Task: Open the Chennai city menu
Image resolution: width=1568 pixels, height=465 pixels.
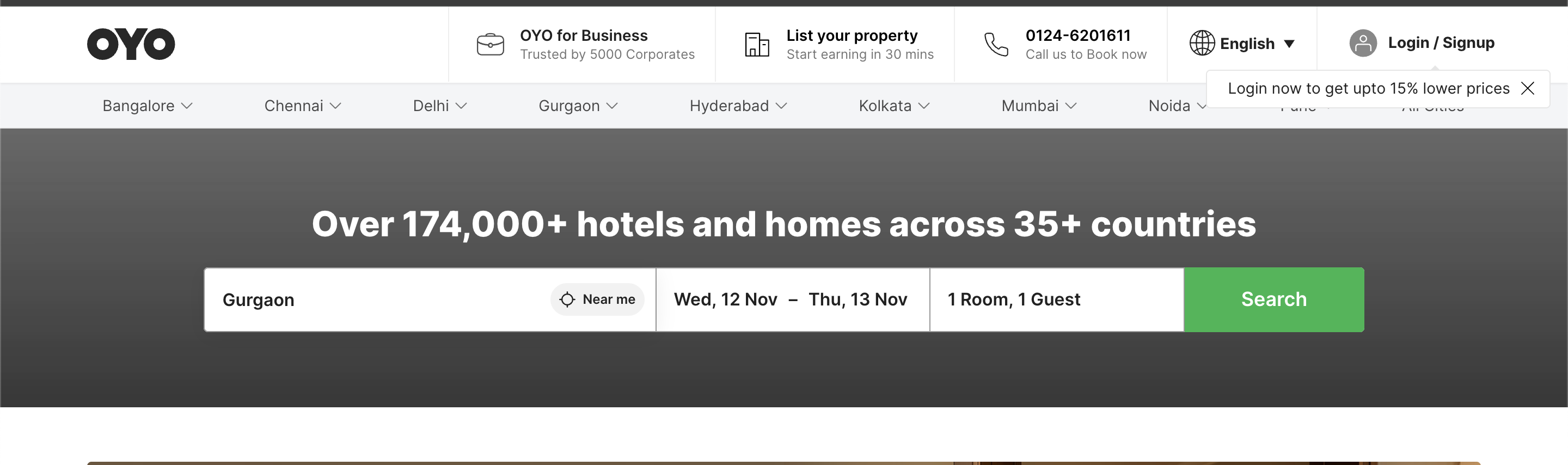Action: pos(303,106)
